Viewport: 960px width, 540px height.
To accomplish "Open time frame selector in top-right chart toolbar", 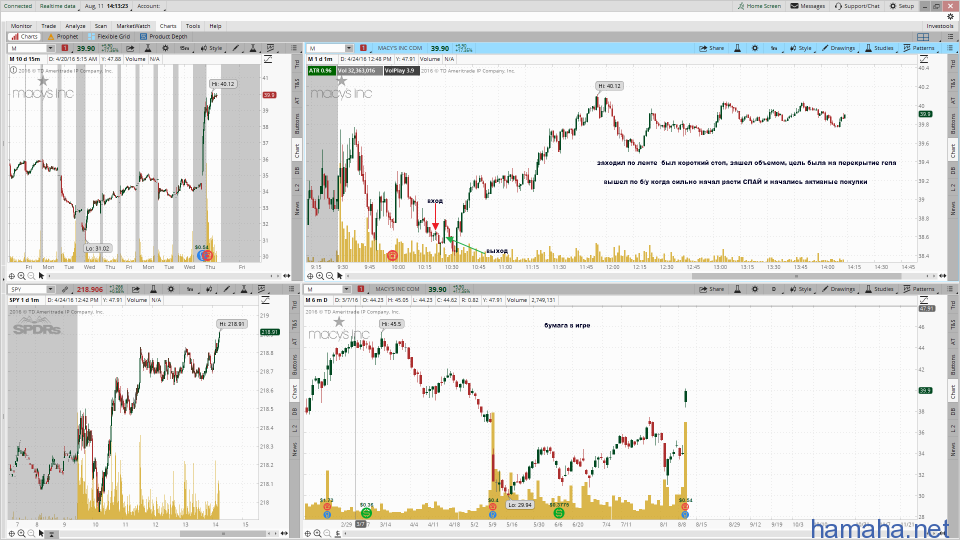I will point(774,48).
